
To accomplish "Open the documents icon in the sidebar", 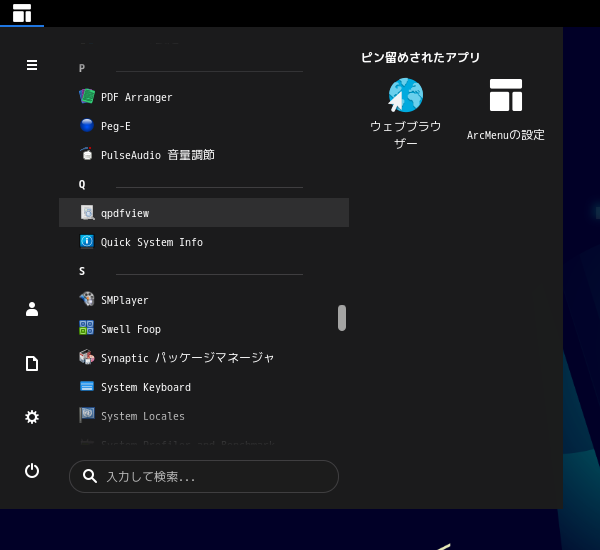I will [32, 363].
